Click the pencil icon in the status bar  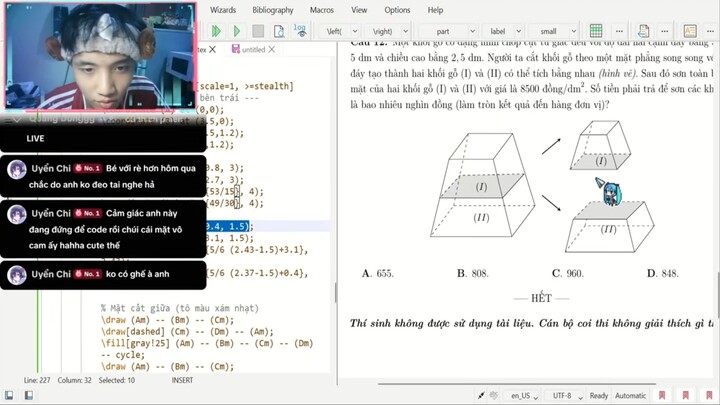[x=481, y=395]
